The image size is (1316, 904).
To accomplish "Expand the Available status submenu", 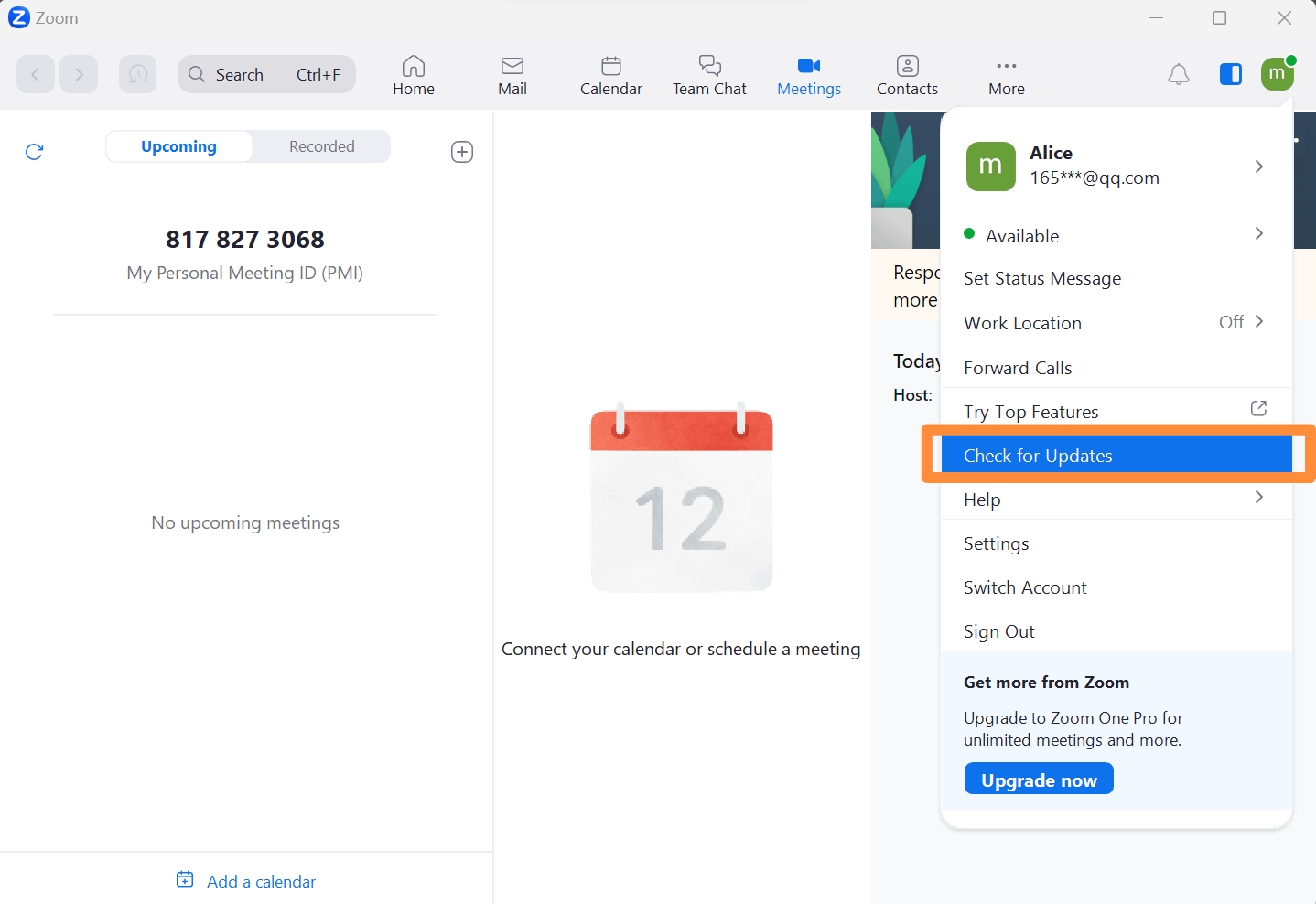I will 1116,235.
